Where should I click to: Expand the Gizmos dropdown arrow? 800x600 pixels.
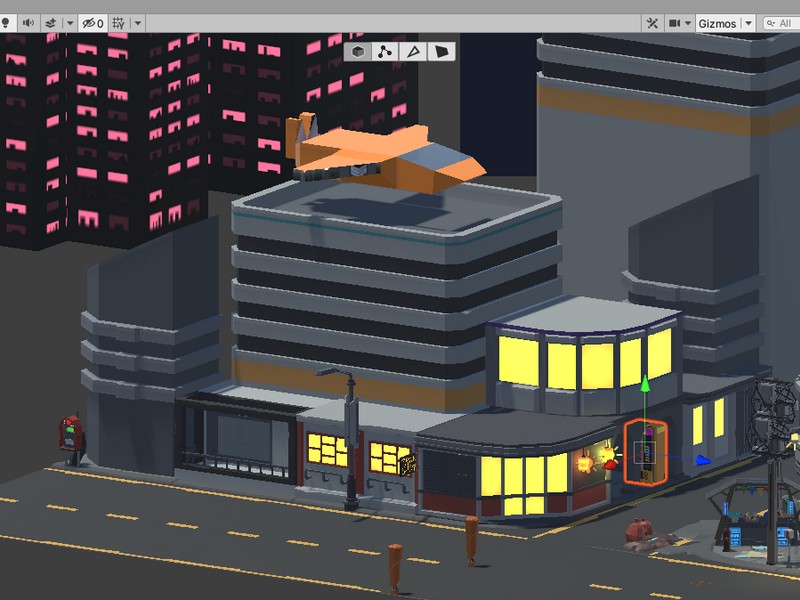(x=747, y=21)
